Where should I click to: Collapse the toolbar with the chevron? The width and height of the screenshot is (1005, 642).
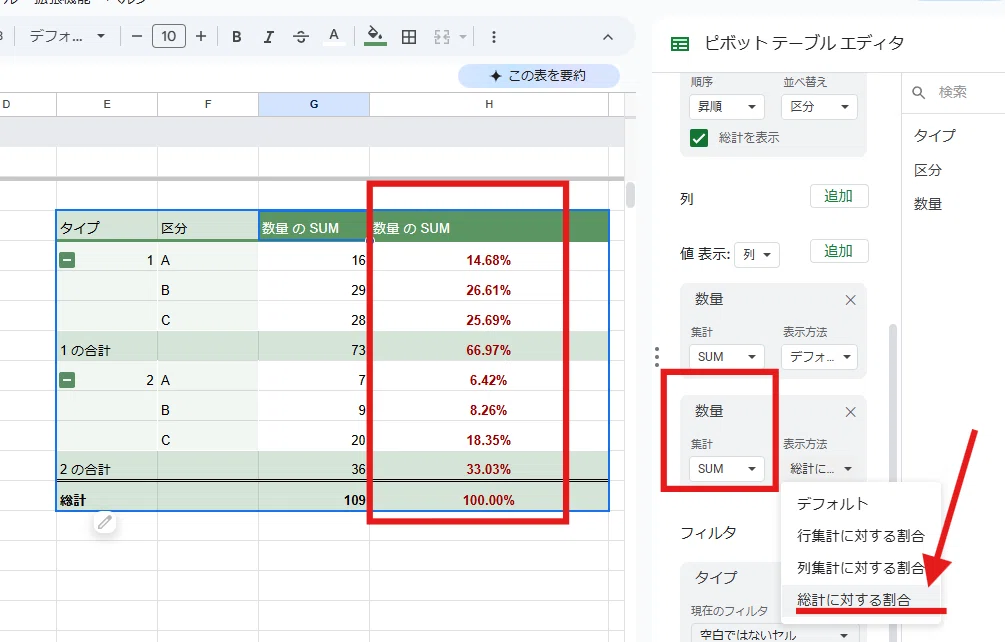[x=608, y=37]
